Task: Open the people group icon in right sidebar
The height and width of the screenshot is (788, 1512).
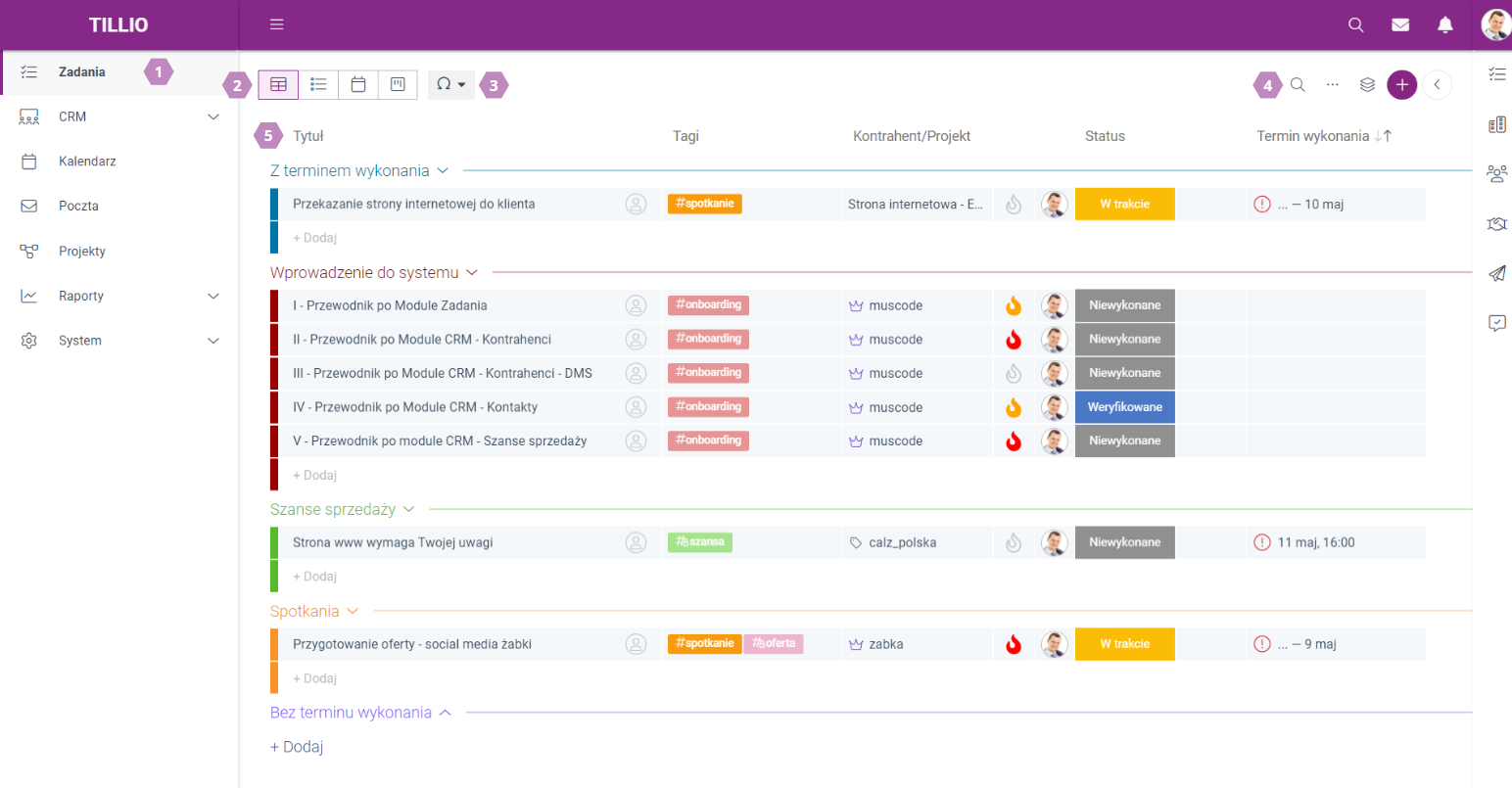Action: click(x=1496, y=174)
